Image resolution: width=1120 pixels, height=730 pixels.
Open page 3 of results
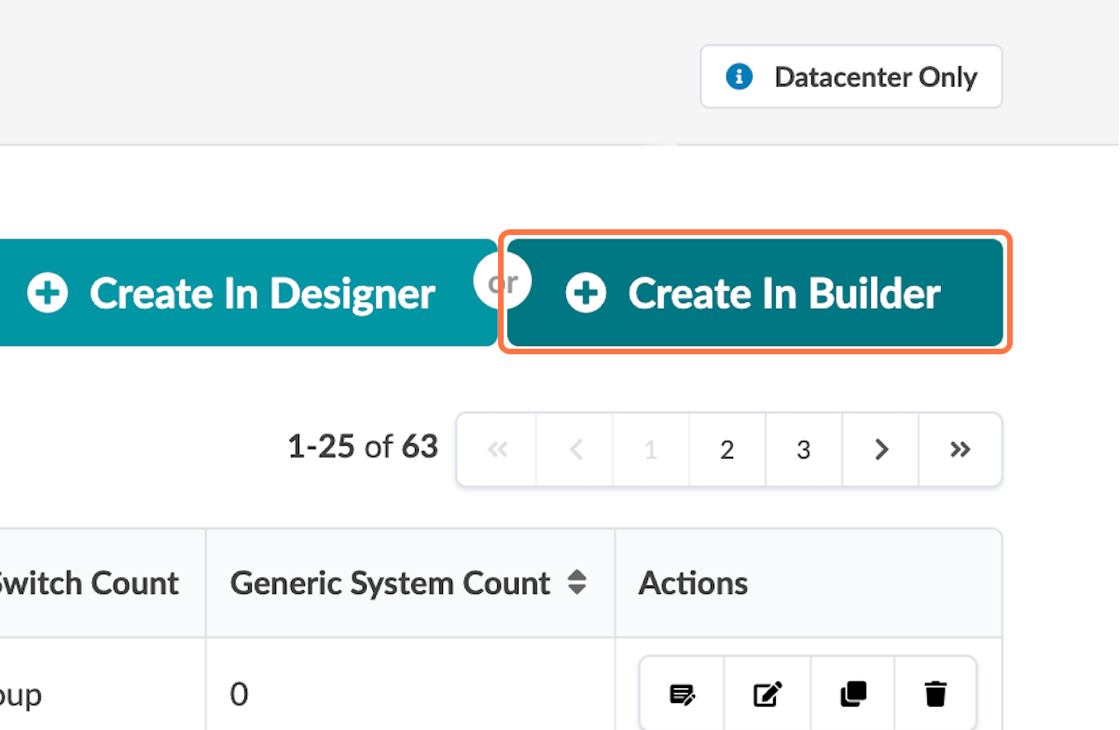click(803, 450)
